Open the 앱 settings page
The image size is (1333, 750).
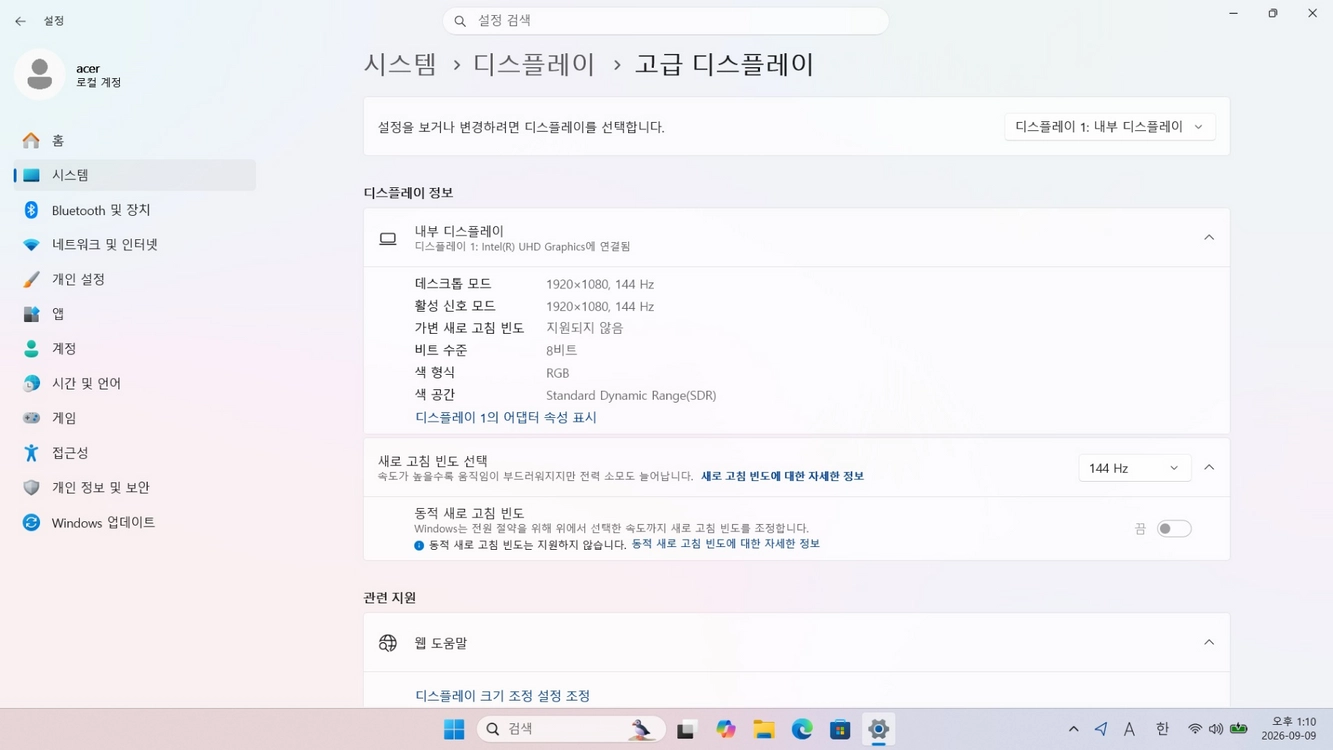pyautogui.click(x=135, y=314)
